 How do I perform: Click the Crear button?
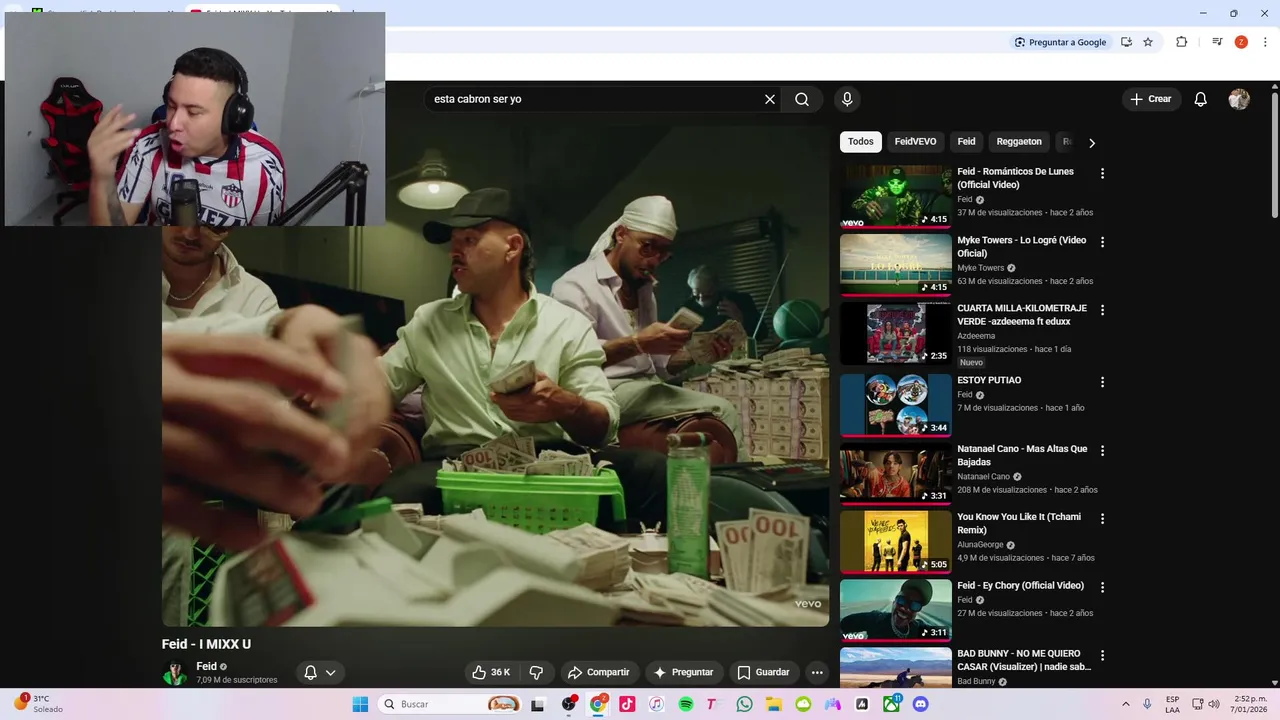1151,99
